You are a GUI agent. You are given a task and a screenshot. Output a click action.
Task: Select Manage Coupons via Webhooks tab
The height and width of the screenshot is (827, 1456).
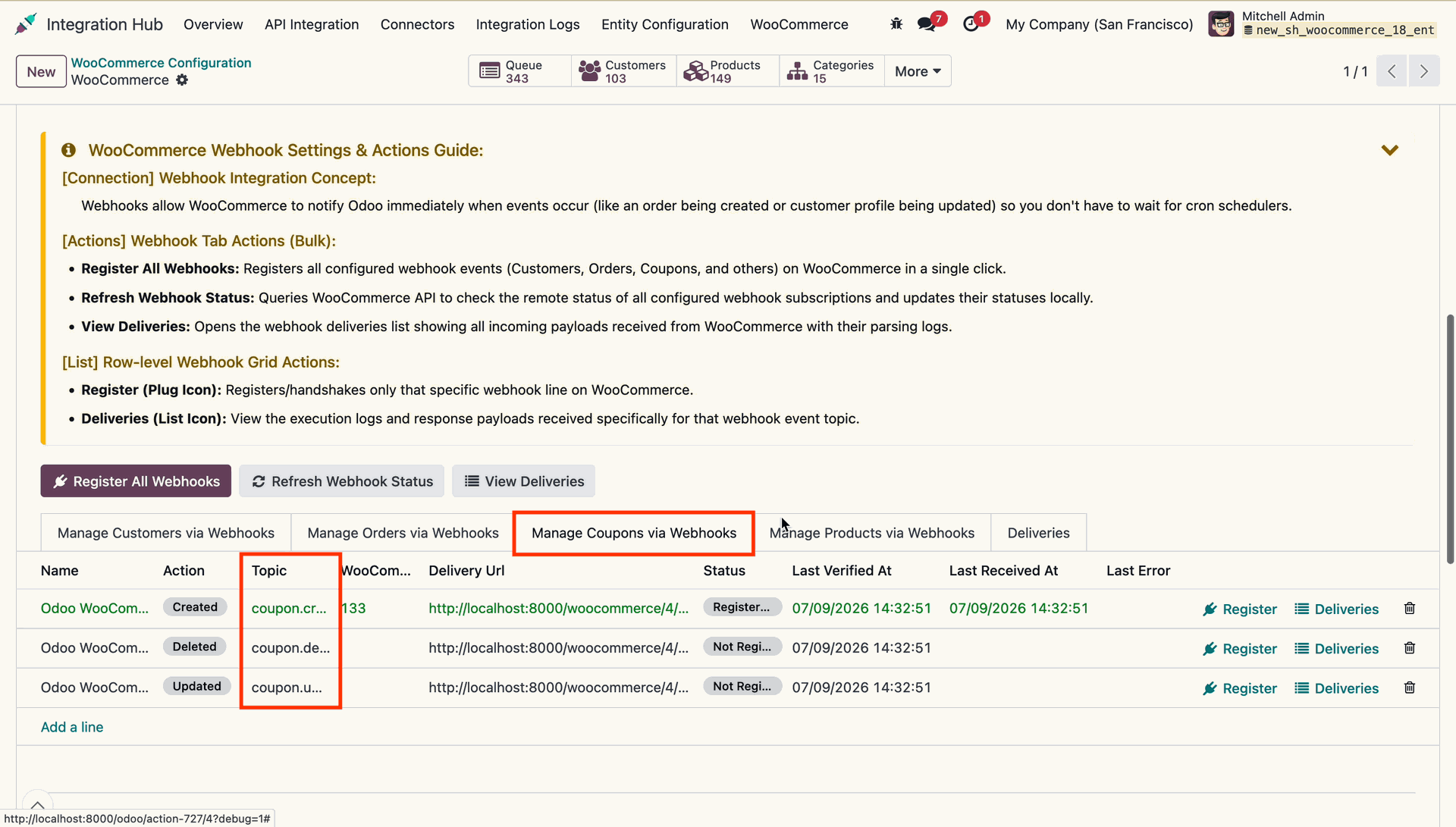point(634,533)
